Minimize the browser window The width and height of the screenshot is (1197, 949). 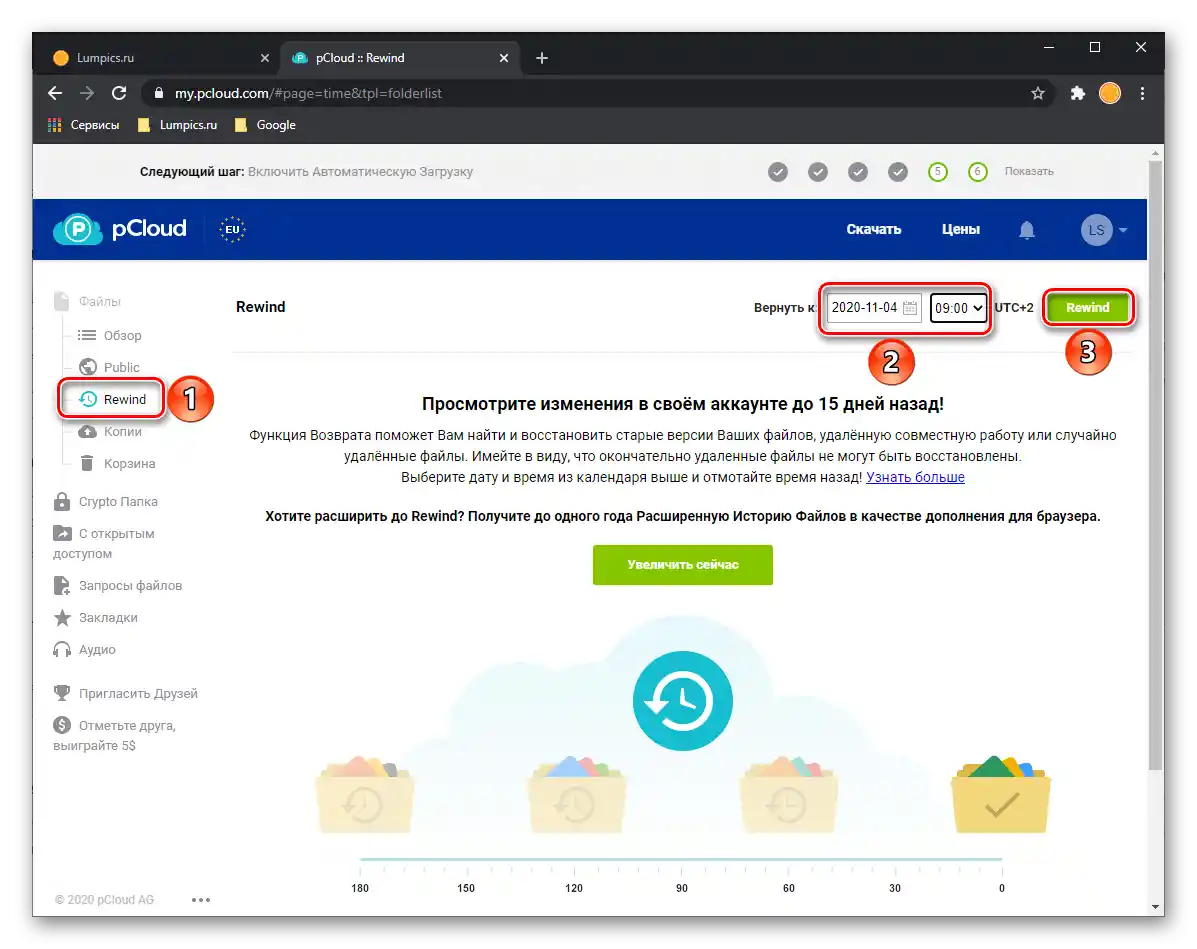1049,47
